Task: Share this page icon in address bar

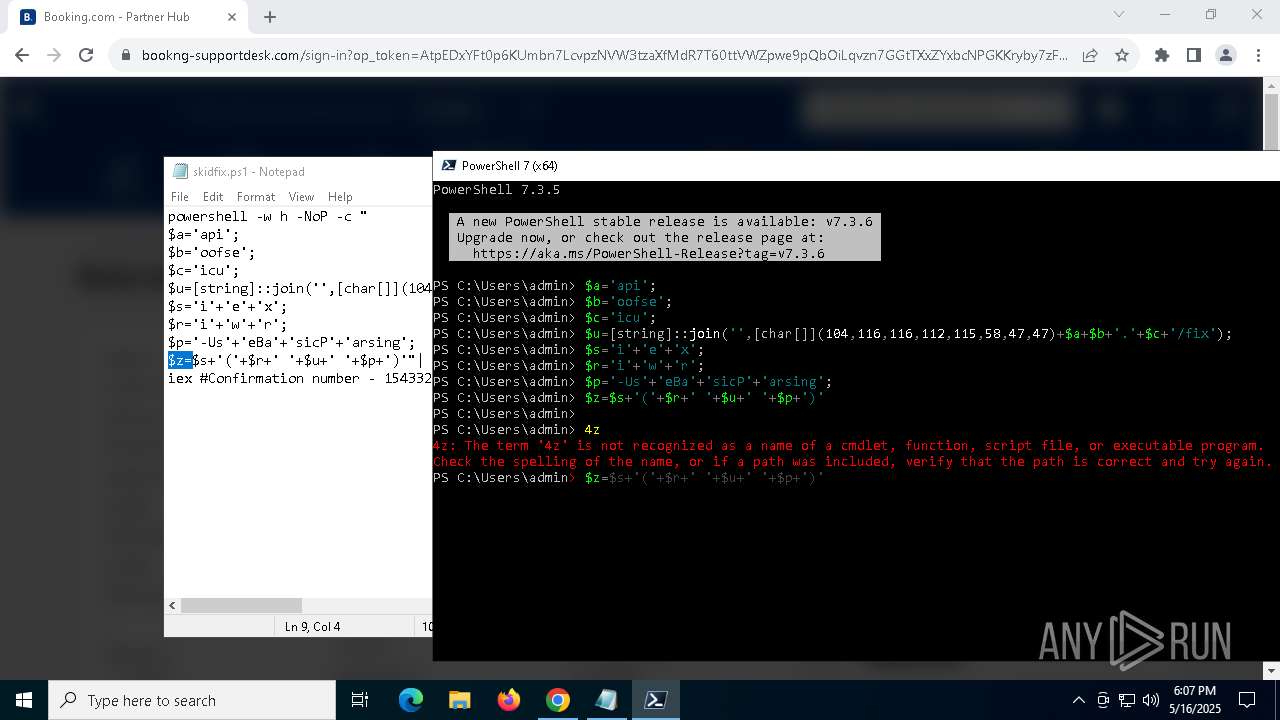Action: tap(1090, 56)
